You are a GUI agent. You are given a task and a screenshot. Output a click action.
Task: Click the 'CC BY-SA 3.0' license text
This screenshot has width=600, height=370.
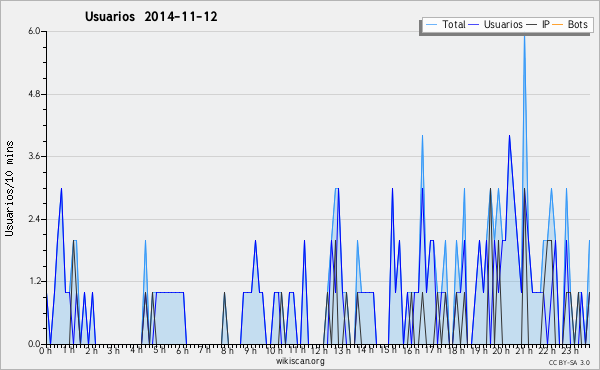pyautogui.click(x=569, y=362)
